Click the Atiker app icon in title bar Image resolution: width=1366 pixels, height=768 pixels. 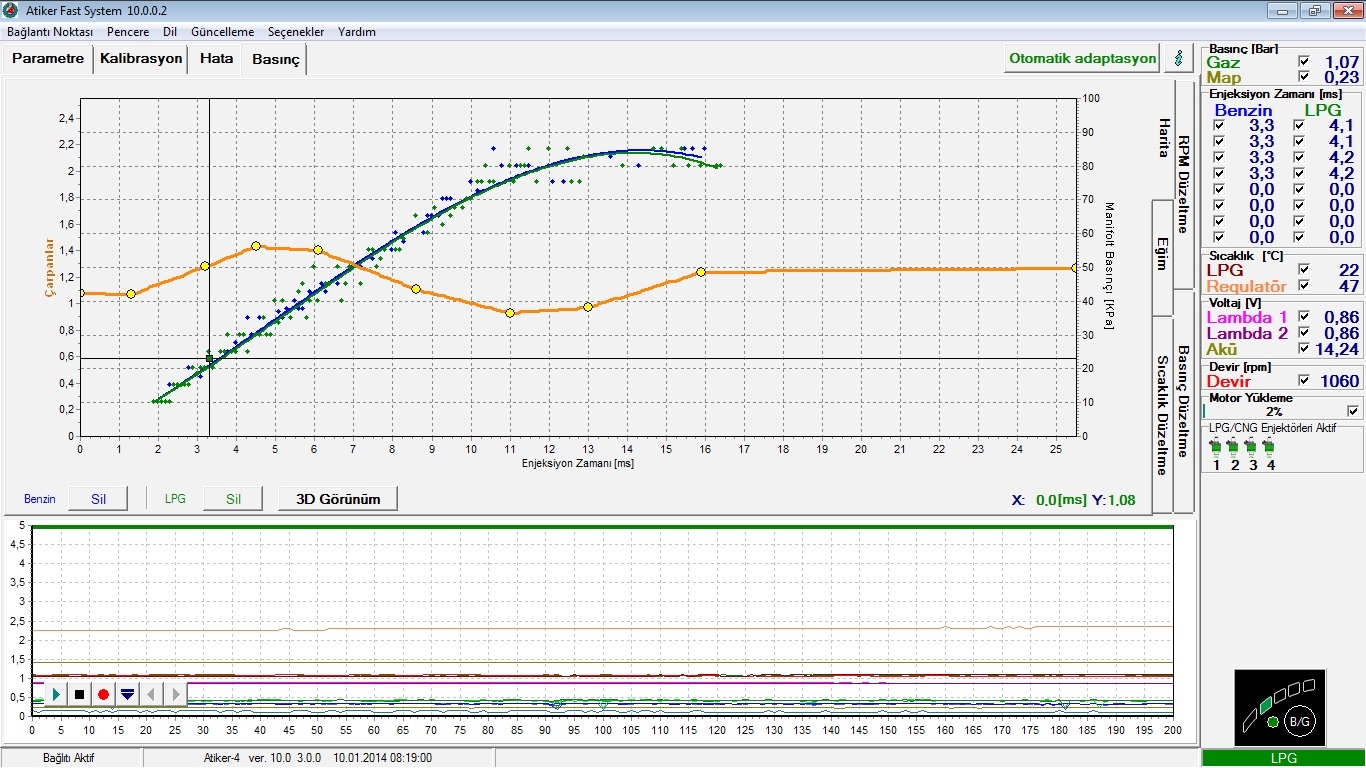click(10, 10)
